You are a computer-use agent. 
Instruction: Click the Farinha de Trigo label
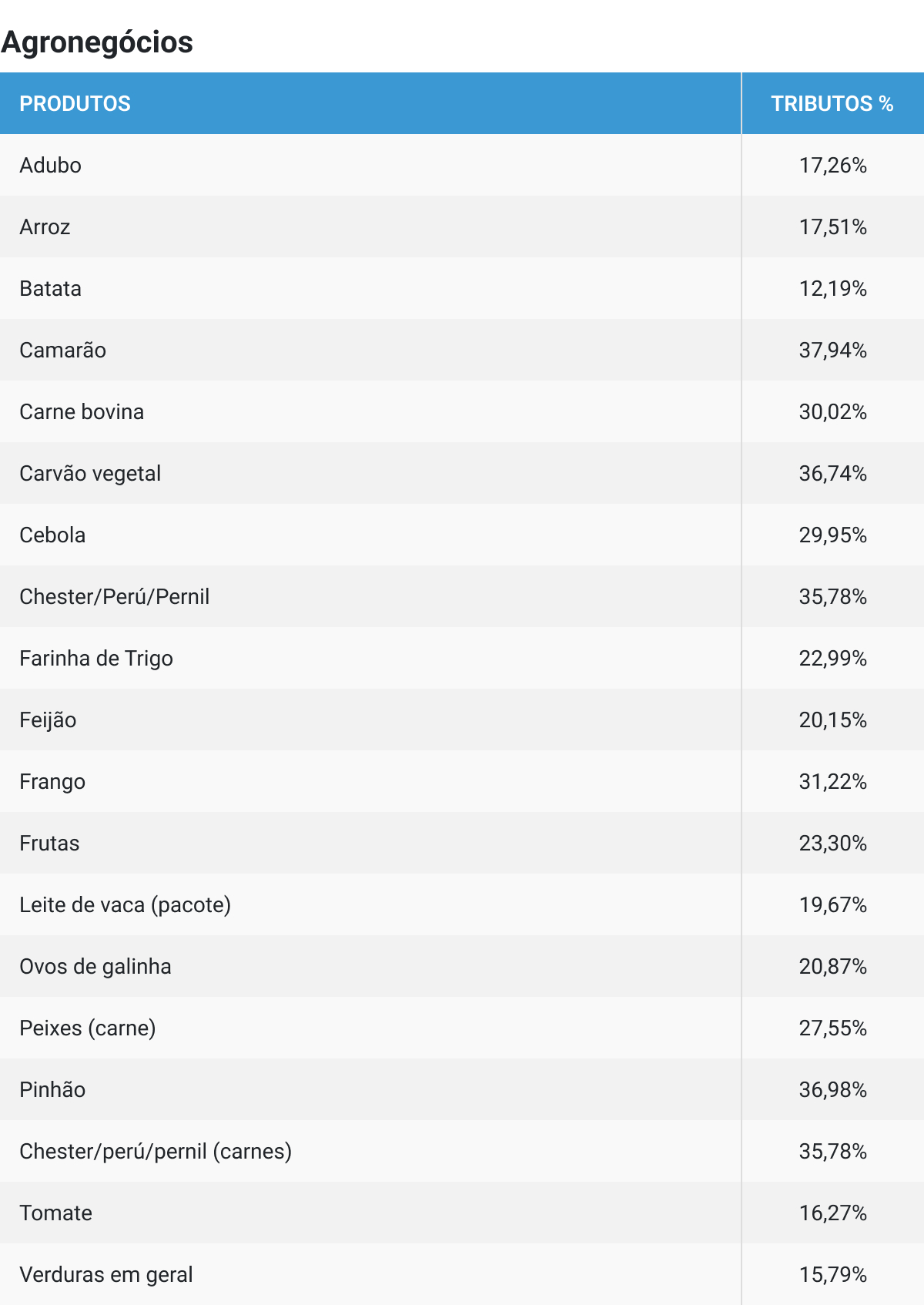[x=96, y=659]
